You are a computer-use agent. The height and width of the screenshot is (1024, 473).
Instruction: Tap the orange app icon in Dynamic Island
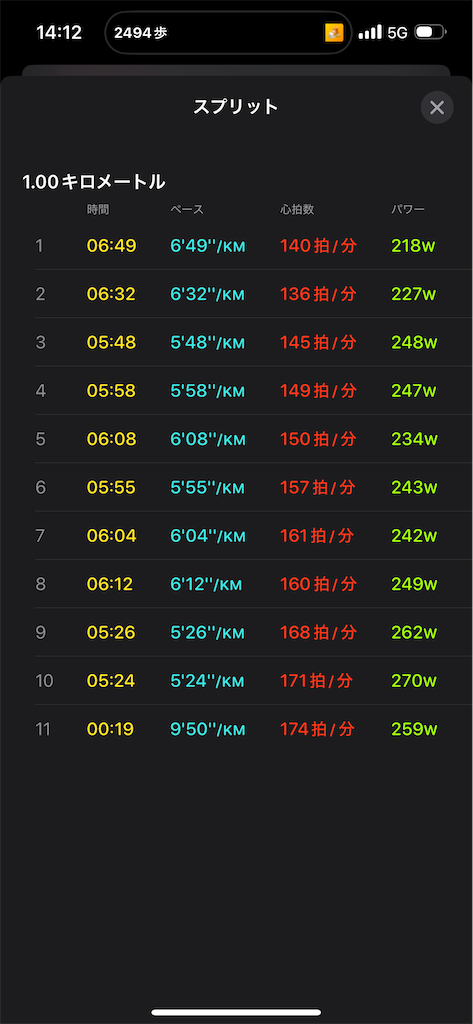coord(334,33)
